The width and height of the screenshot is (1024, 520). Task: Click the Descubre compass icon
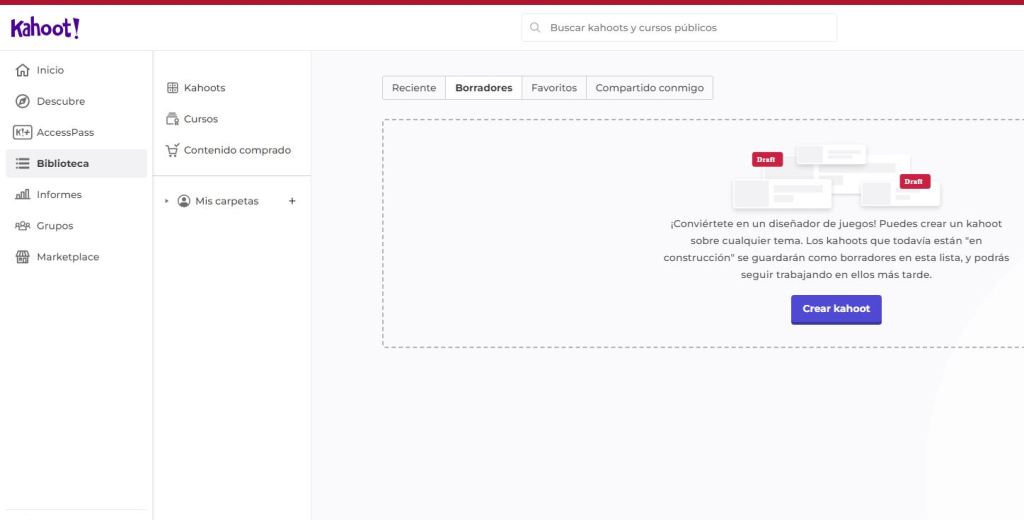(x=22, y=101)
